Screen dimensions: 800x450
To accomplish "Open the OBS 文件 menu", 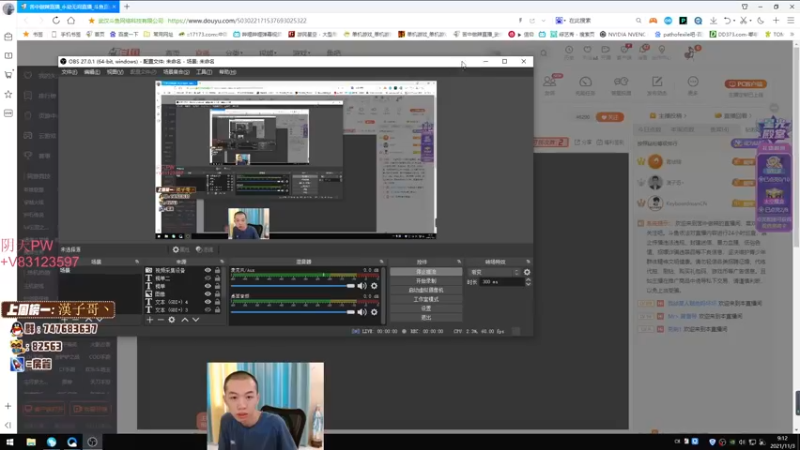I will [69, 72].
